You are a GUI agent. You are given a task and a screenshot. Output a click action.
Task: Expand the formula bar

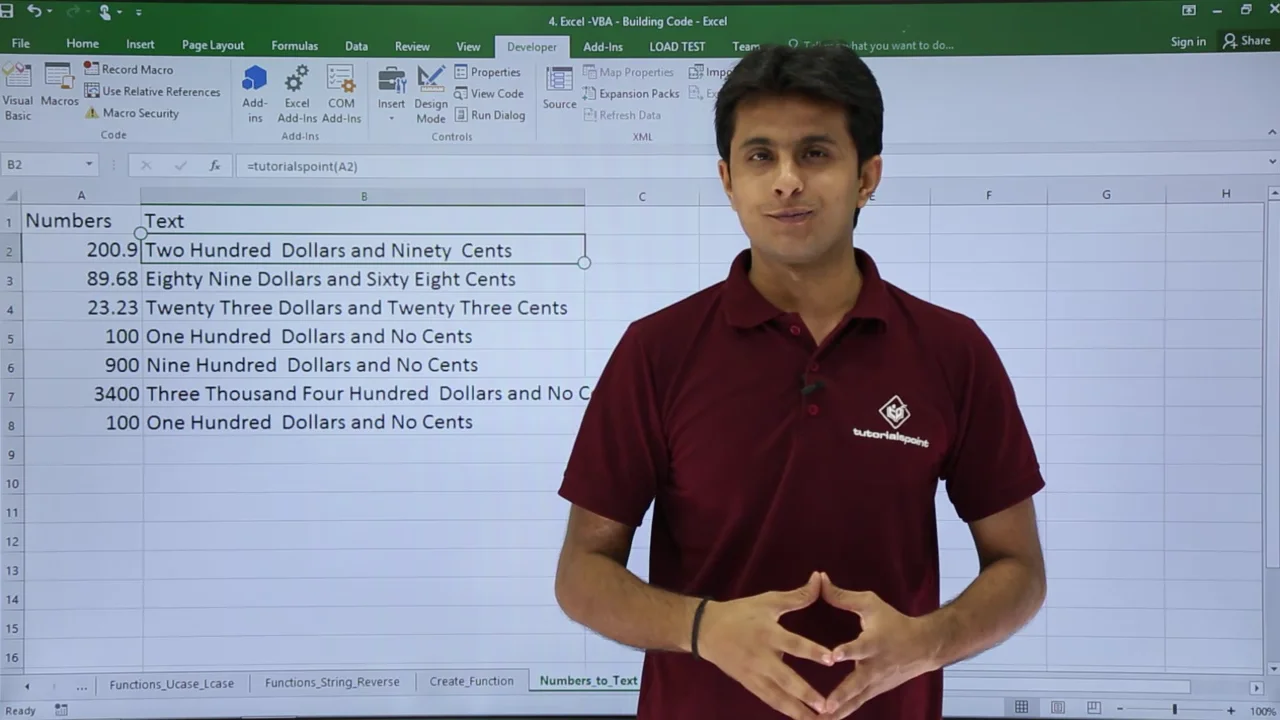click(1272, 162)
